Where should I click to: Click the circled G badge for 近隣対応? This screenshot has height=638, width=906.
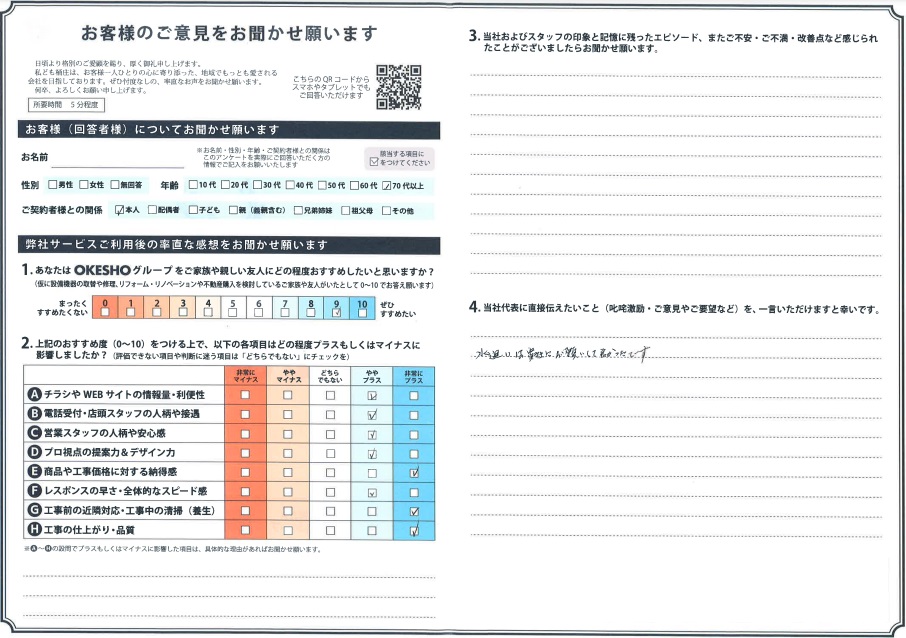34,511
